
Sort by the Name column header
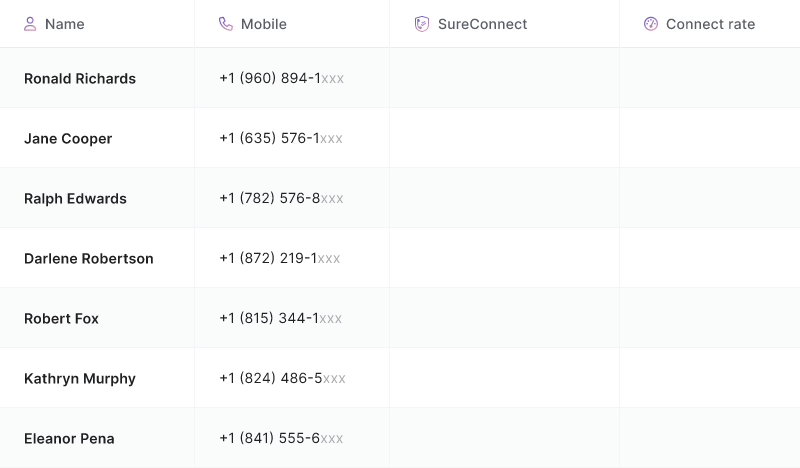(64, 24)
